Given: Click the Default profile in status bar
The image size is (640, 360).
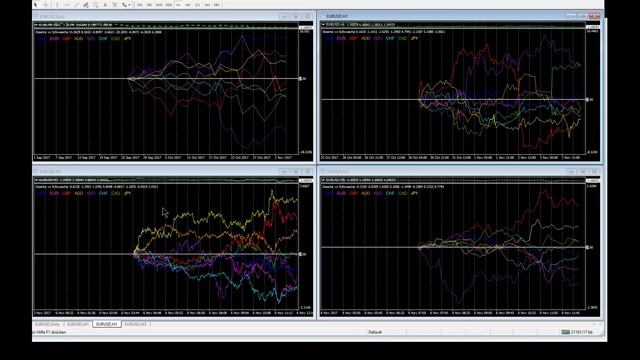Looking at the screenshot, I should pyautogui.click(x=375, y=332).
